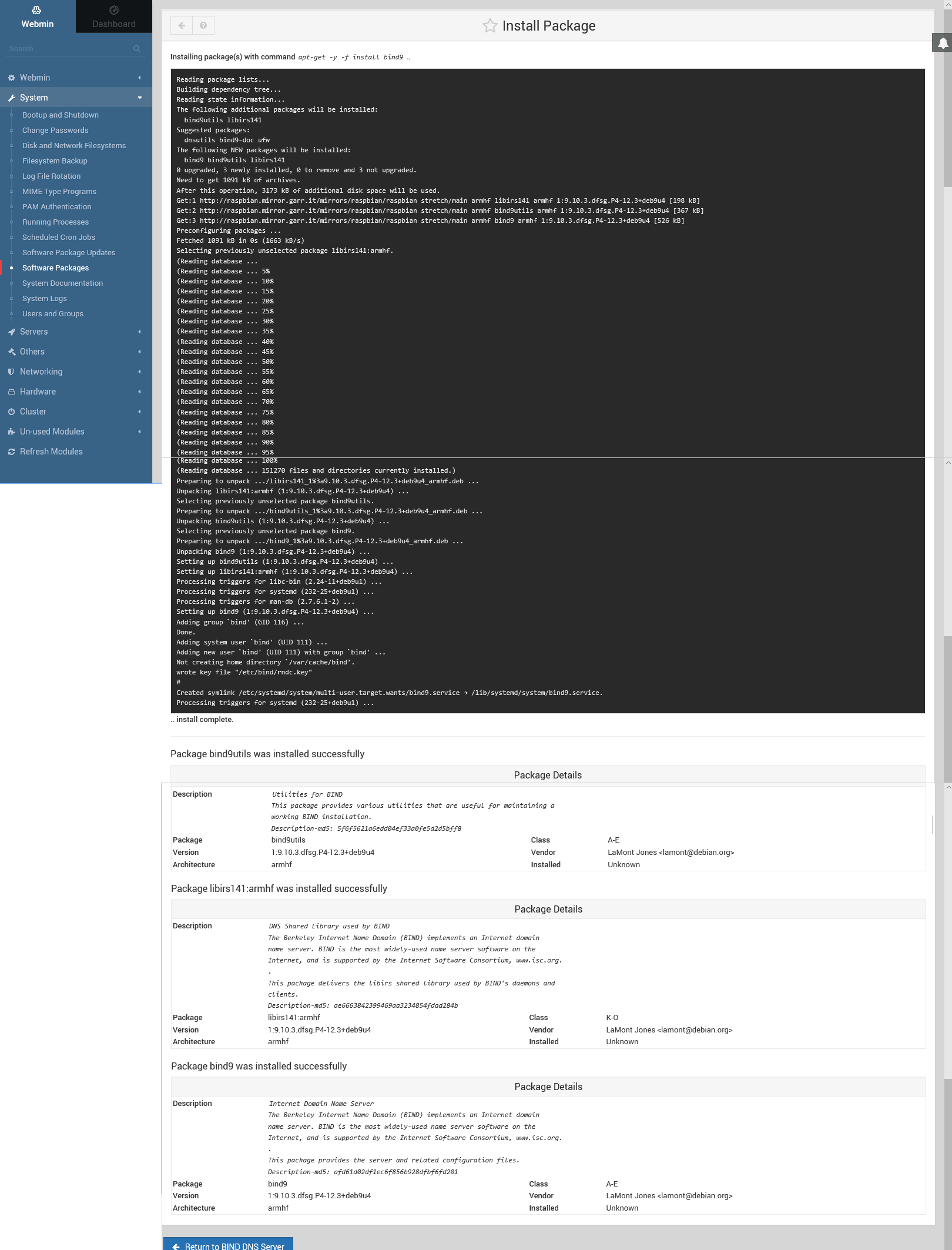Switch to the Webmin tab

(38, 16)
